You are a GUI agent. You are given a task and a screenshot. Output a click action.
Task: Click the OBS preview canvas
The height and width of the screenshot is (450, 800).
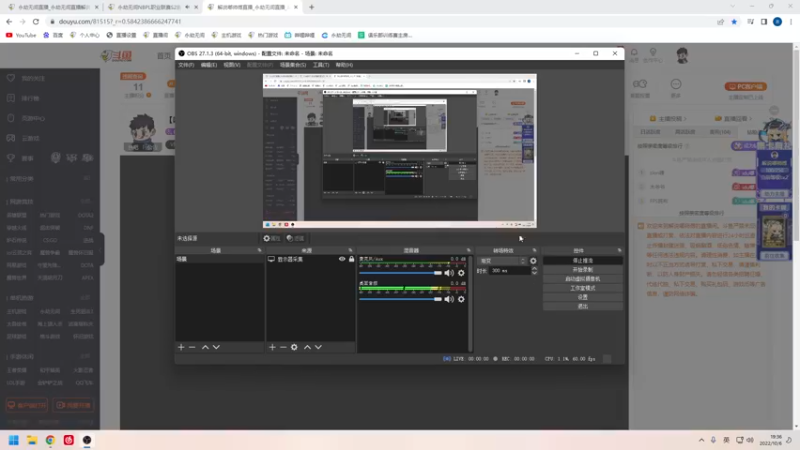[399, 151]
